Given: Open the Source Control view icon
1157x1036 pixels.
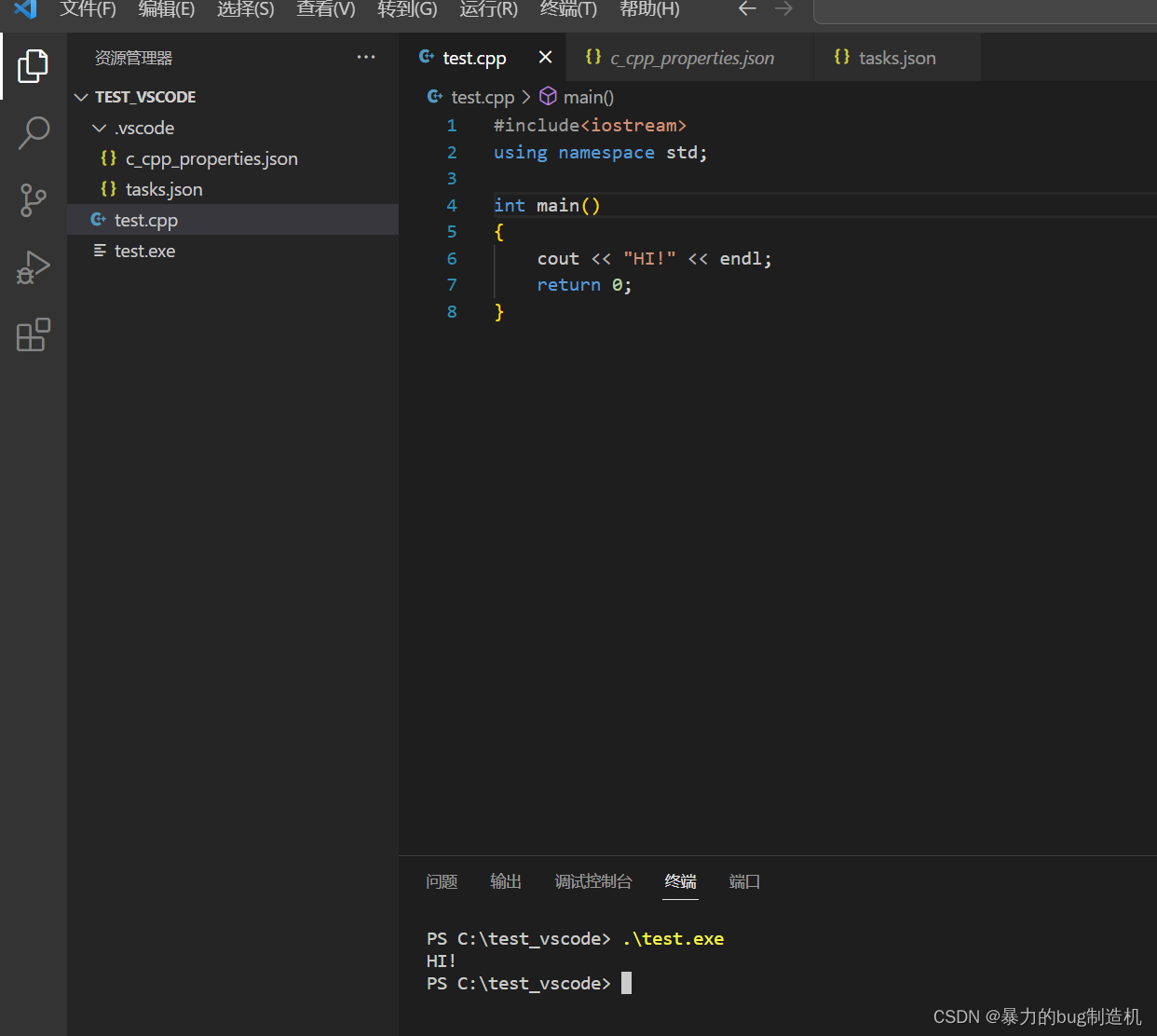Looking at the screenshot, I should [x=33, y=200].
